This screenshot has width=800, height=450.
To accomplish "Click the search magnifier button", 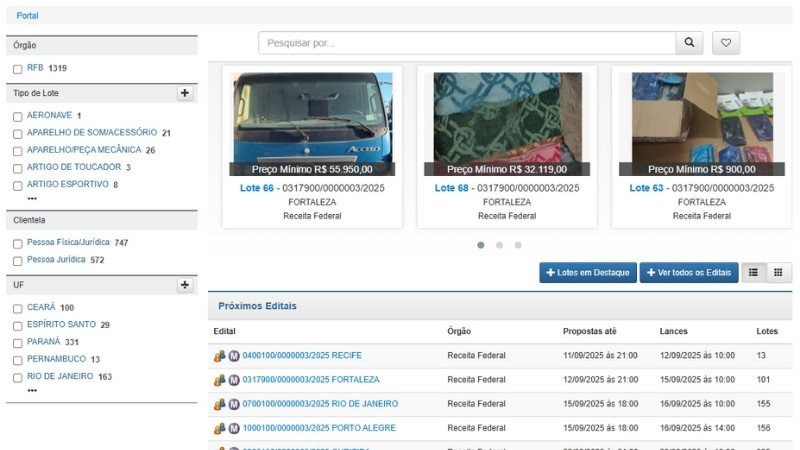I will coord(689,43).
